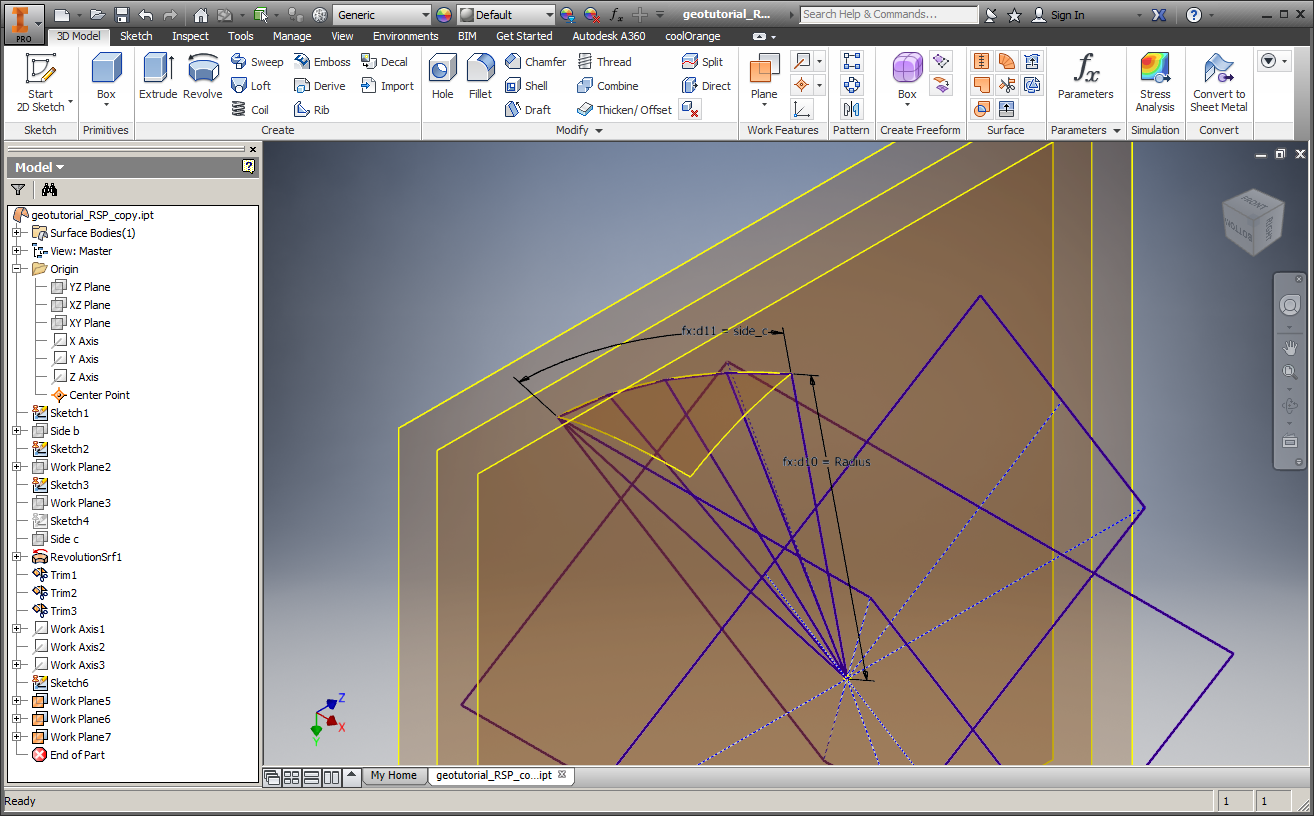
Task: Select the Decal tool
Action: click(384, 62)
